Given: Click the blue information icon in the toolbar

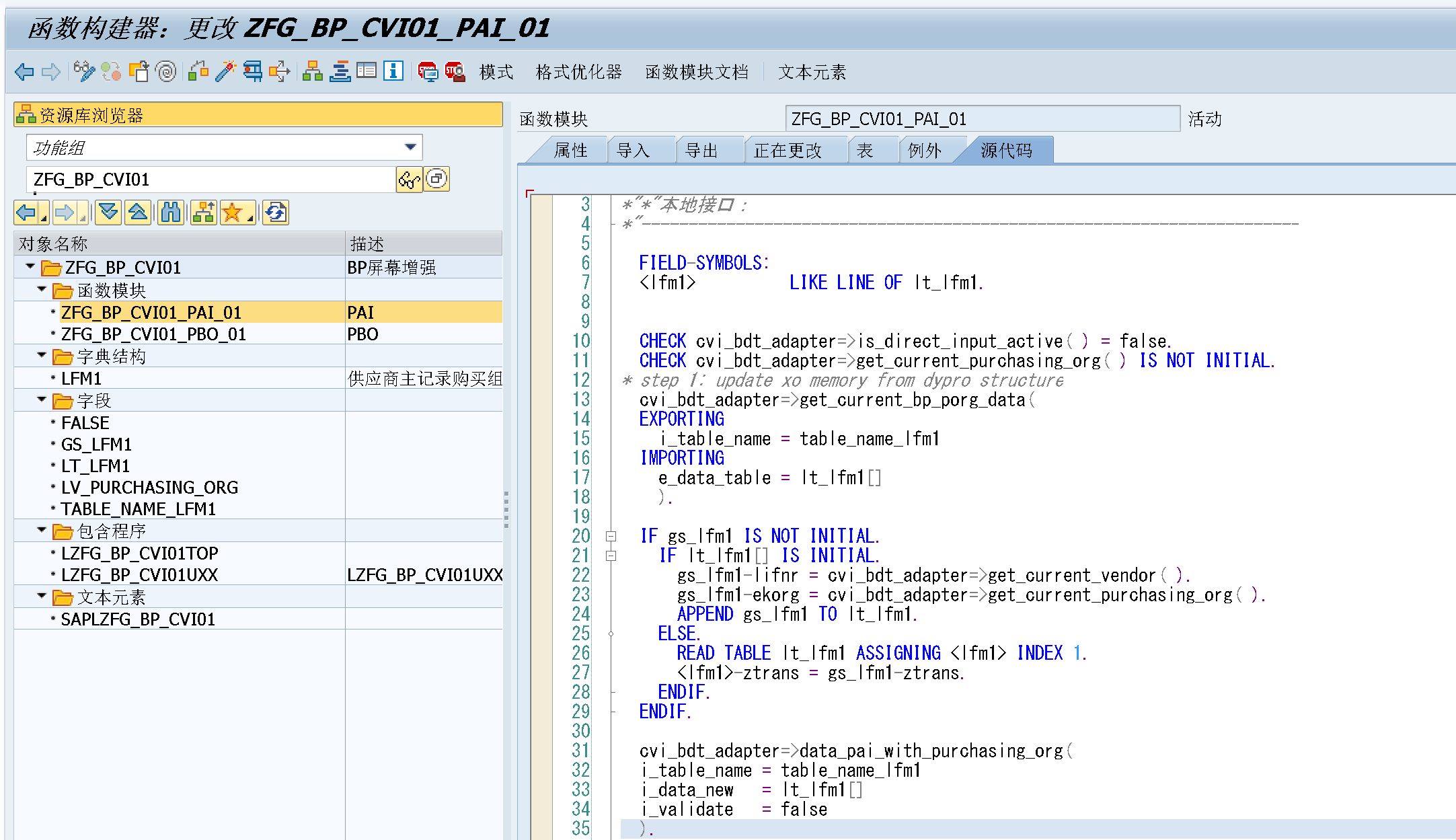Looking at the screenshot, I should coord(393,71).
